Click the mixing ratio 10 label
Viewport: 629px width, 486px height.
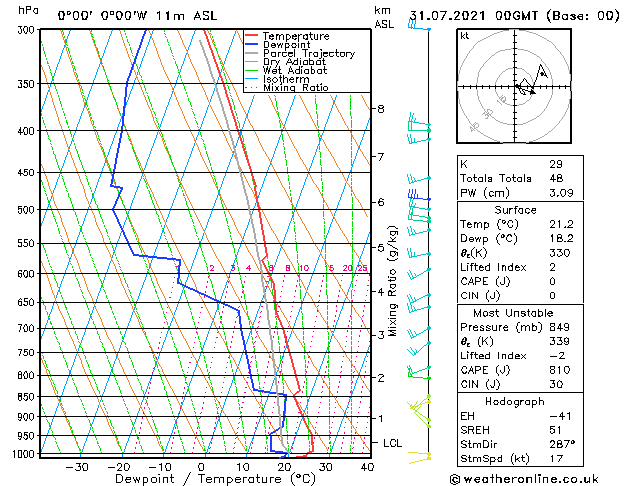pyautogui.click(x=304, y=268)
